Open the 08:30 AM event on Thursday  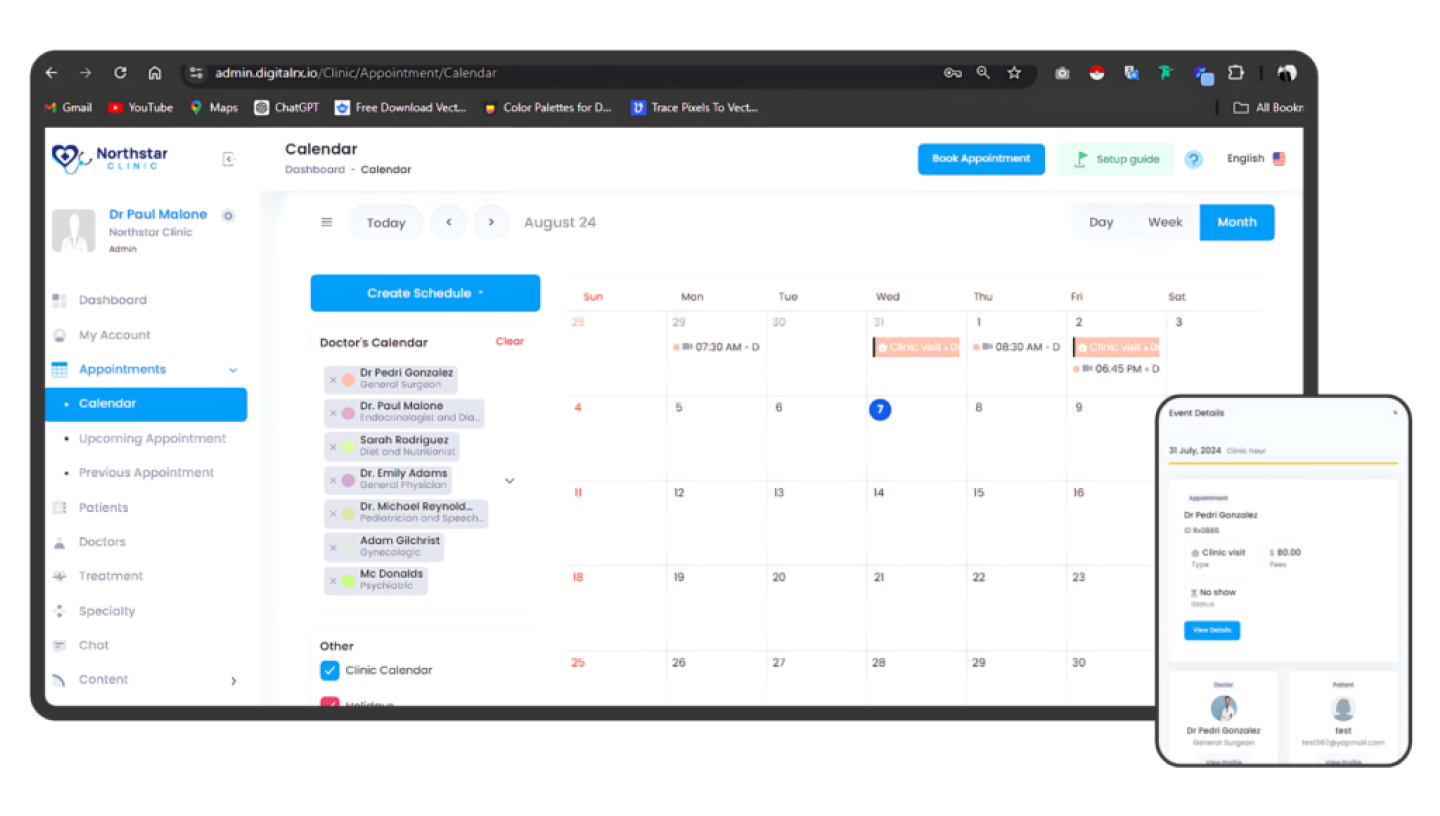1018,347
